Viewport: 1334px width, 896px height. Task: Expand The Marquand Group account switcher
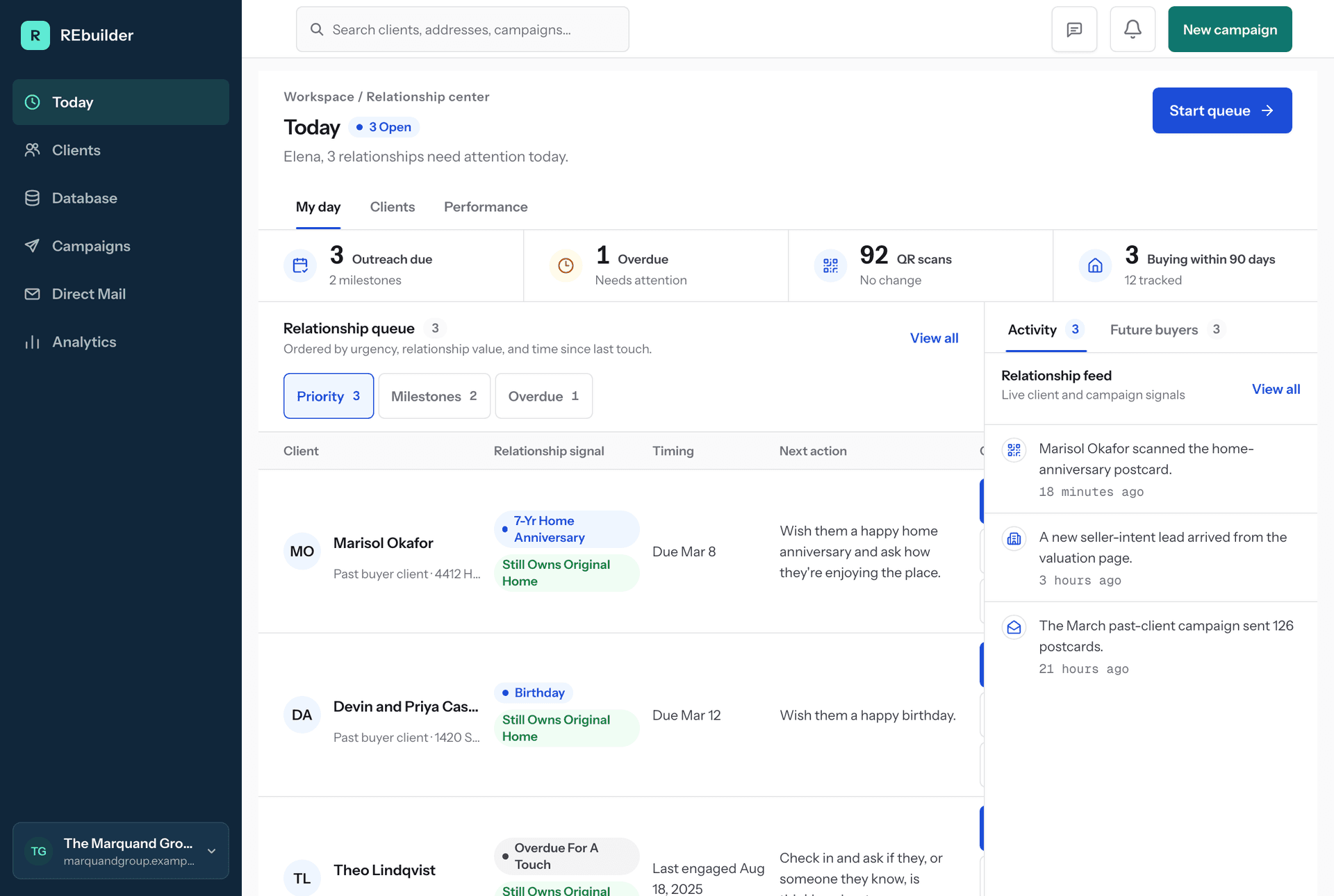pos(121,851)
